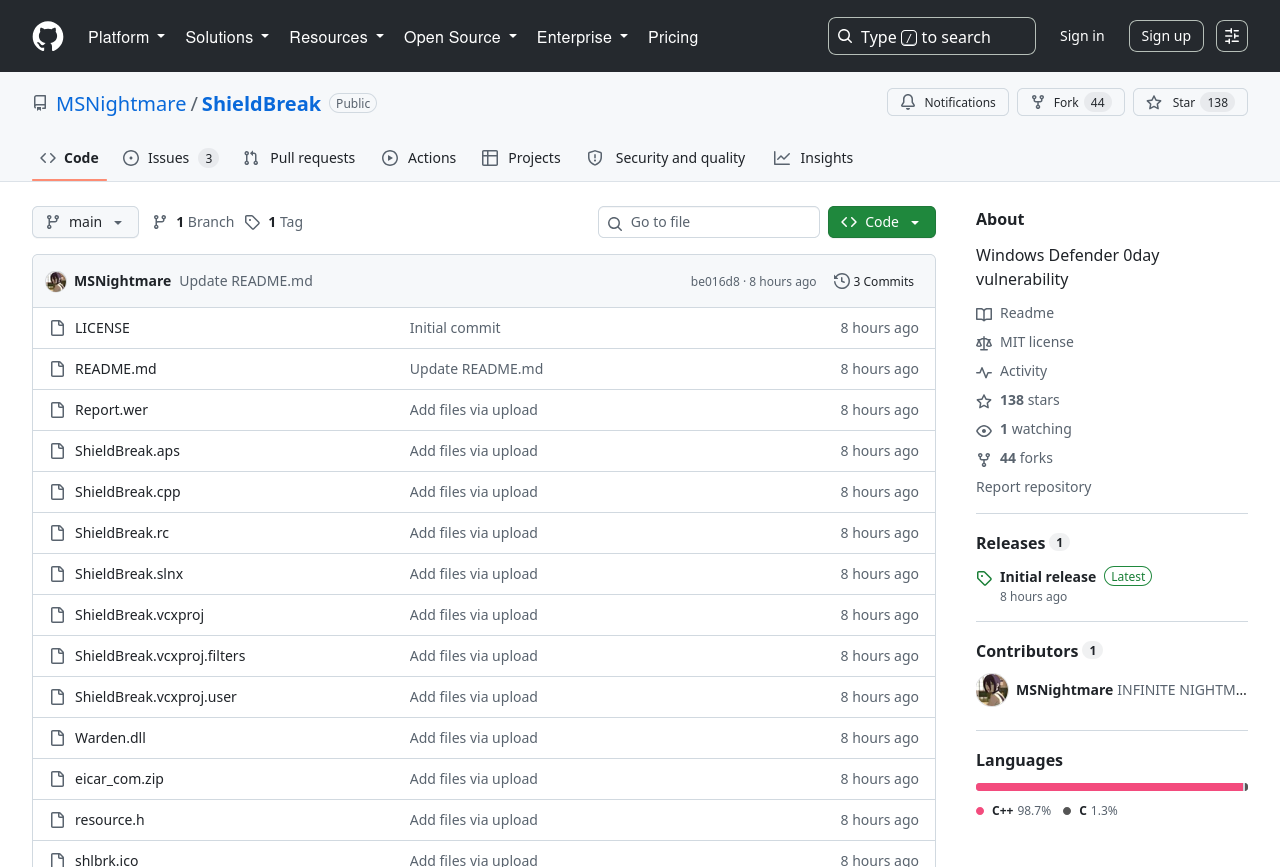Open the Initial release link
Image resolution: width=1280 pixels, height=867 pixels.
[1048, 576]
